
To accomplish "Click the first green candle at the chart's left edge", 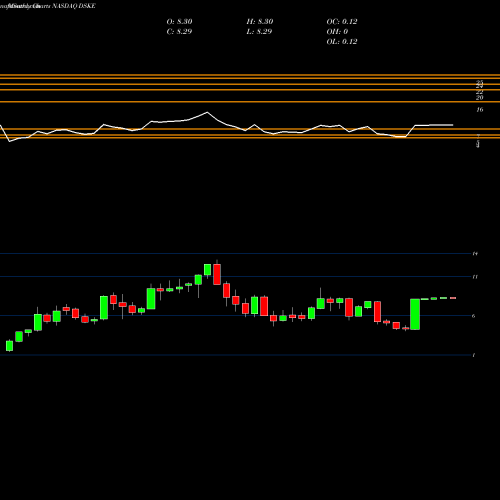I will (x=9, y=346).
